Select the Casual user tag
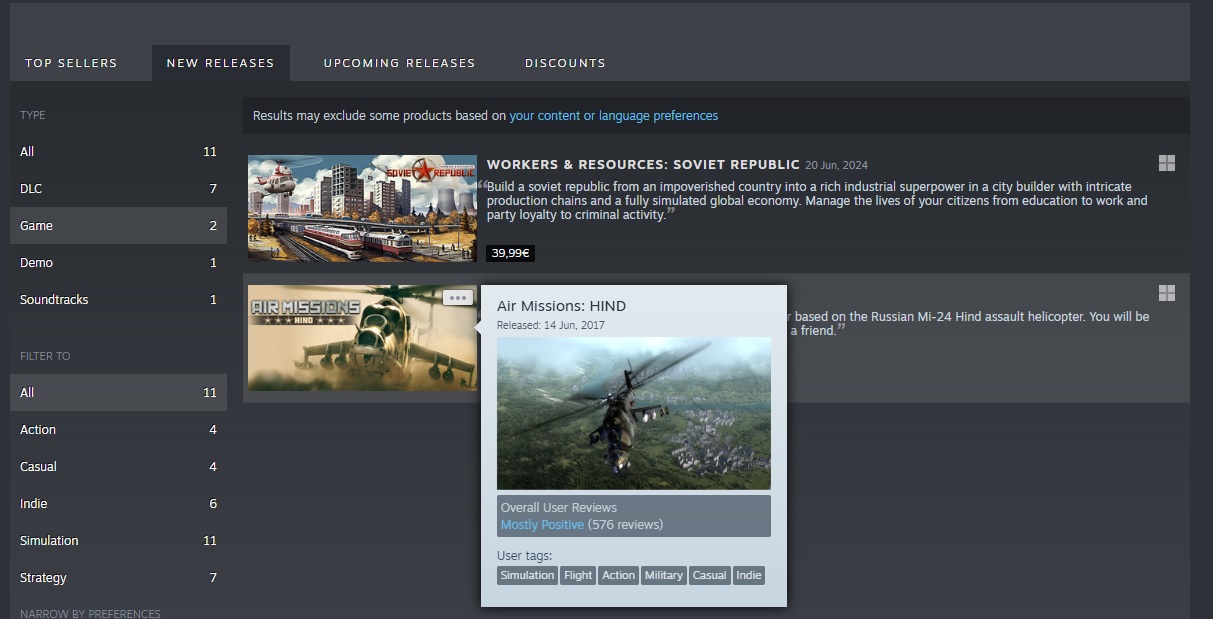This screenshot has height=619, width=1213. [710, 575]
